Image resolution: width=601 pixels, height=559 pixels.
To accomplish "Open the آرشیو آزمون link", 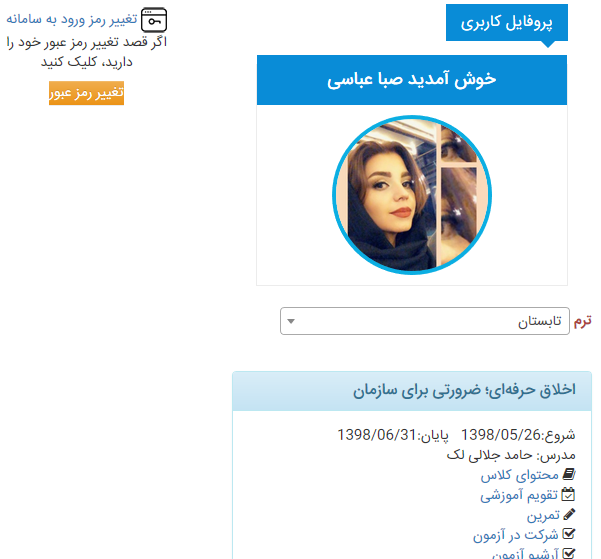I will click(525, 554).
